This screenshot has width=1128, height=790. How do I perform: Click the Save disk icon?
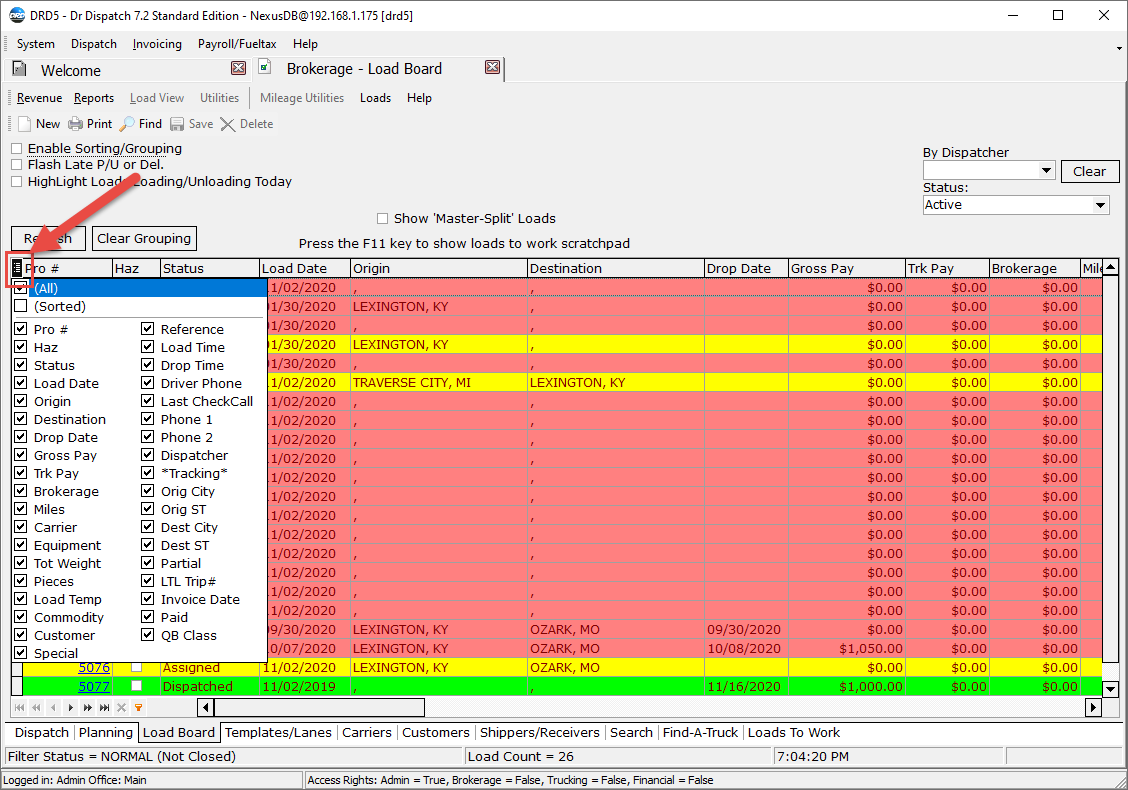coord(177,124)
